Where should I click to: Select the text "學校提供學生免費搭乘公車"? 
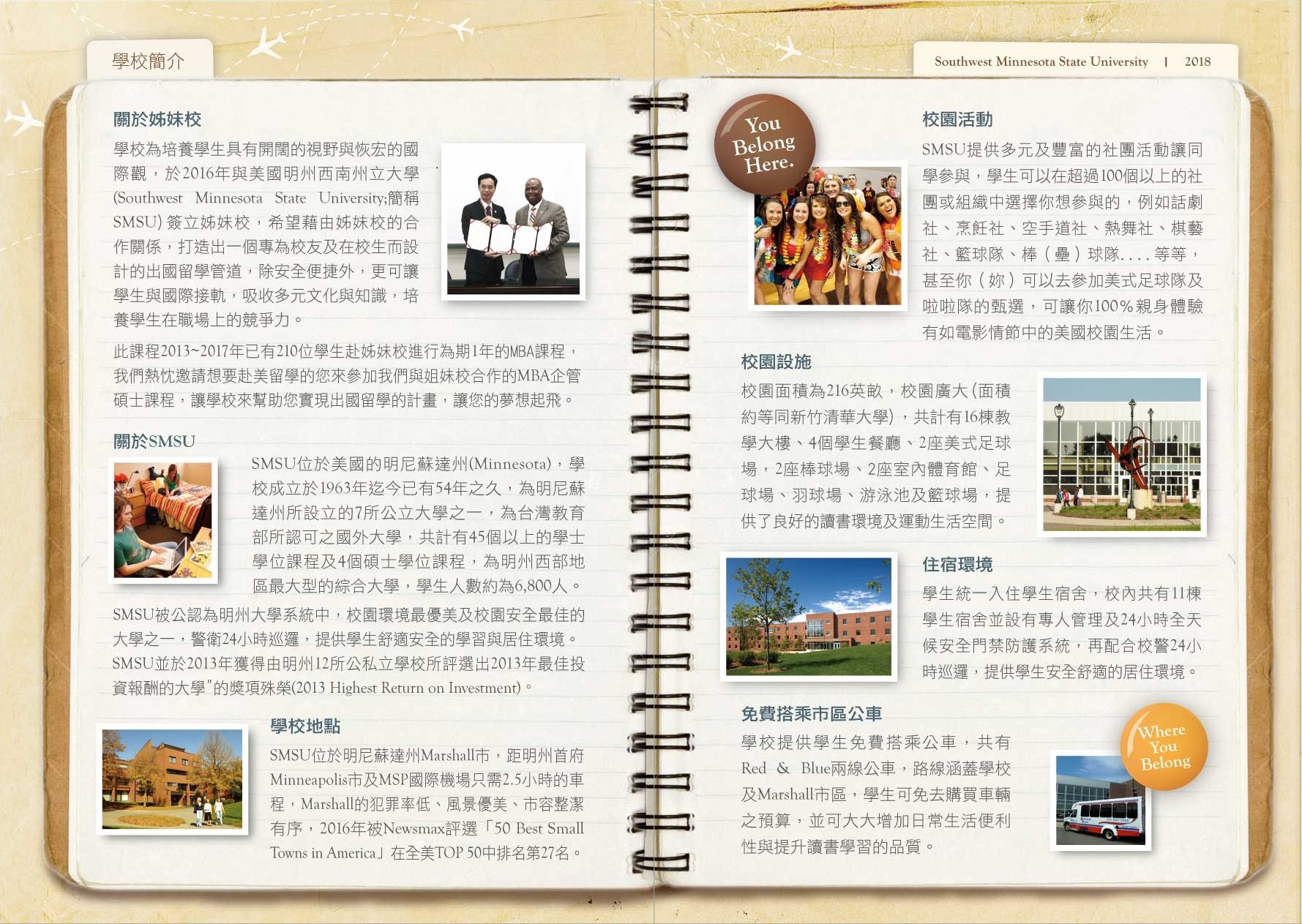tap(848, 742)
